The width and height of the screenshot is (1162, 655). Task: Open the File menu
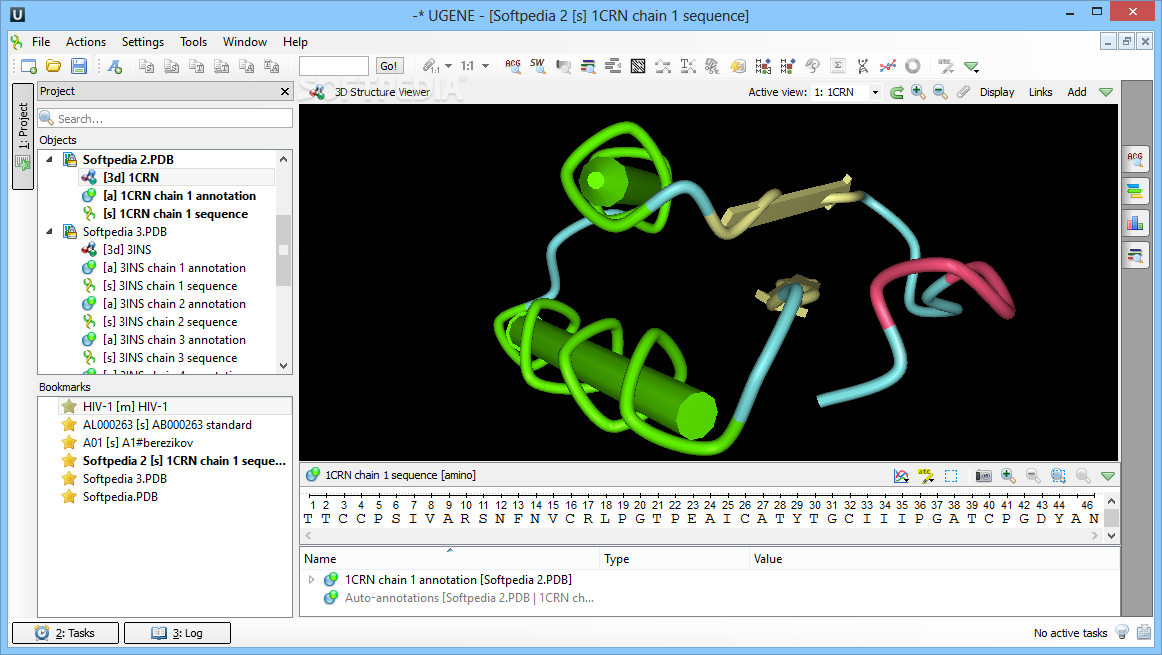click(x=41, y=41)
